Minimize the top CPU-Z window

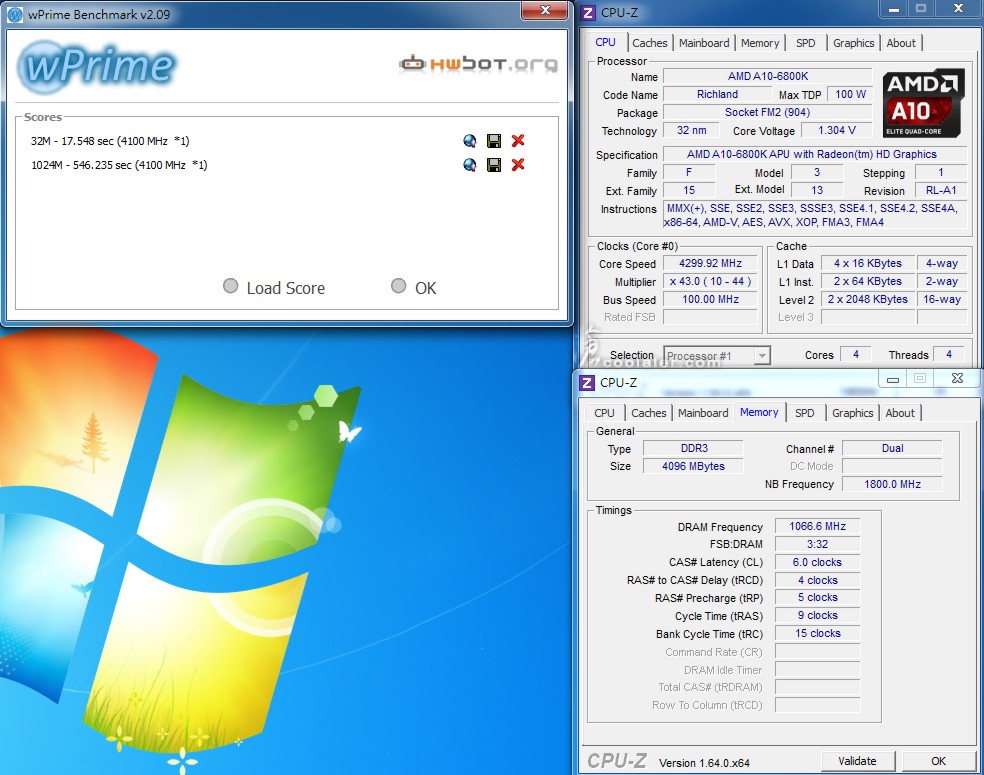point(894,9)
